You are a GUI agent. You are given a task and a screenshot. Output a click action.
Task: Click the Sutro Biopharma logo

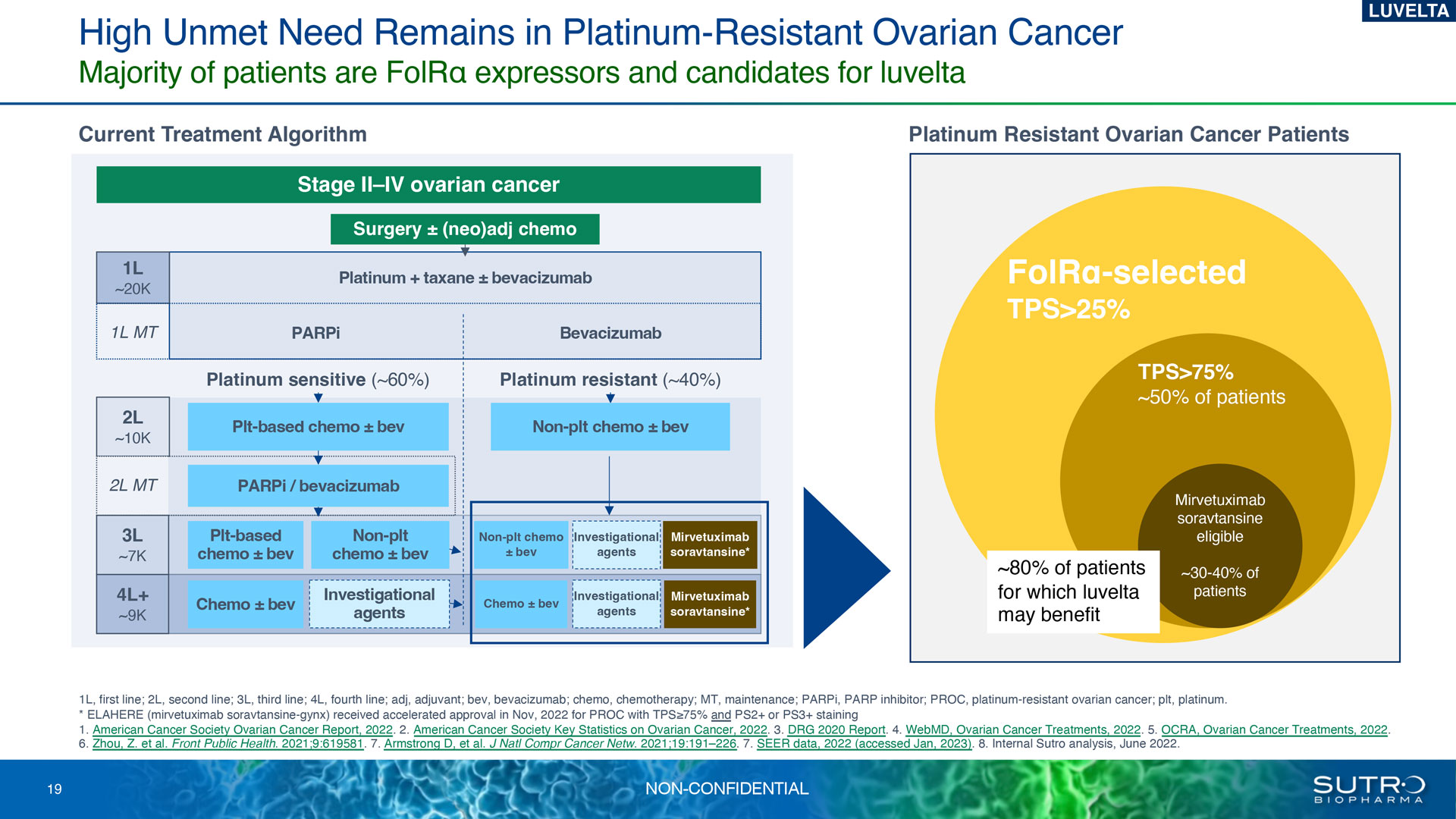[x=1369, y=789]
